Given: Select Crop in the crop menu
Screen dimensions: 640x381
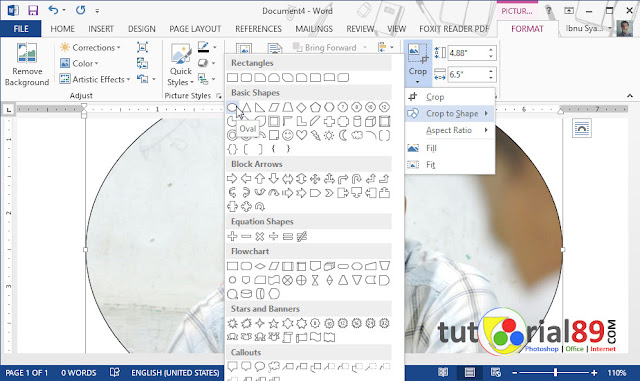Looking at the screenshot, I should [450, 97].
